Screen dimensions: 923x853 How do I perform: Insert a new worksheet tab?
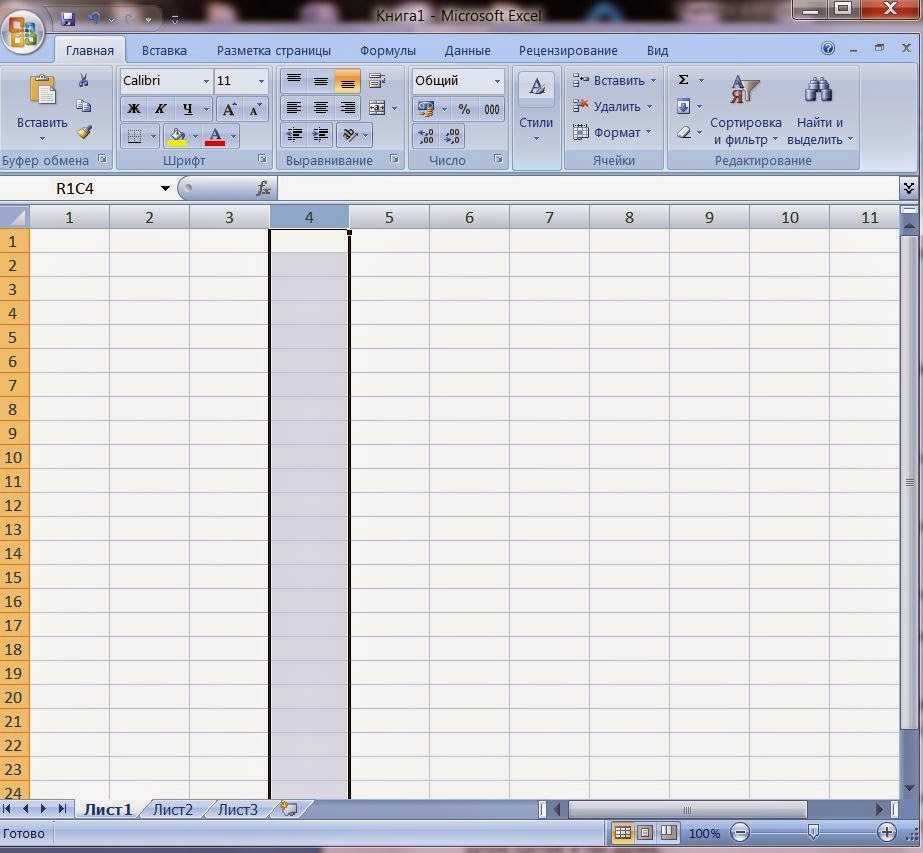tap(289, 809)
